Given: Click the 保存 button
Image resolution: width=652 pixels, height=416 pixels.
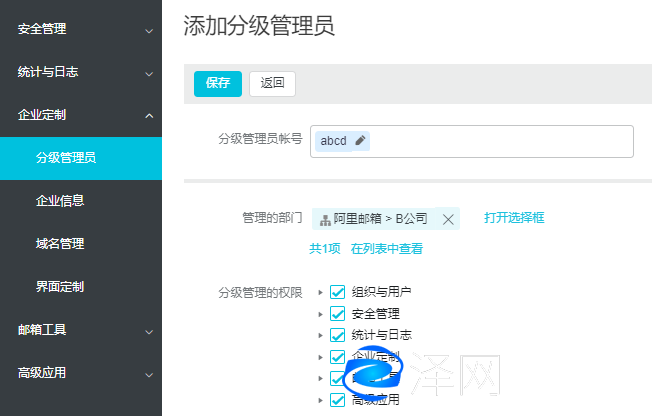Looking at the screenshot, I should pos(217,83).
